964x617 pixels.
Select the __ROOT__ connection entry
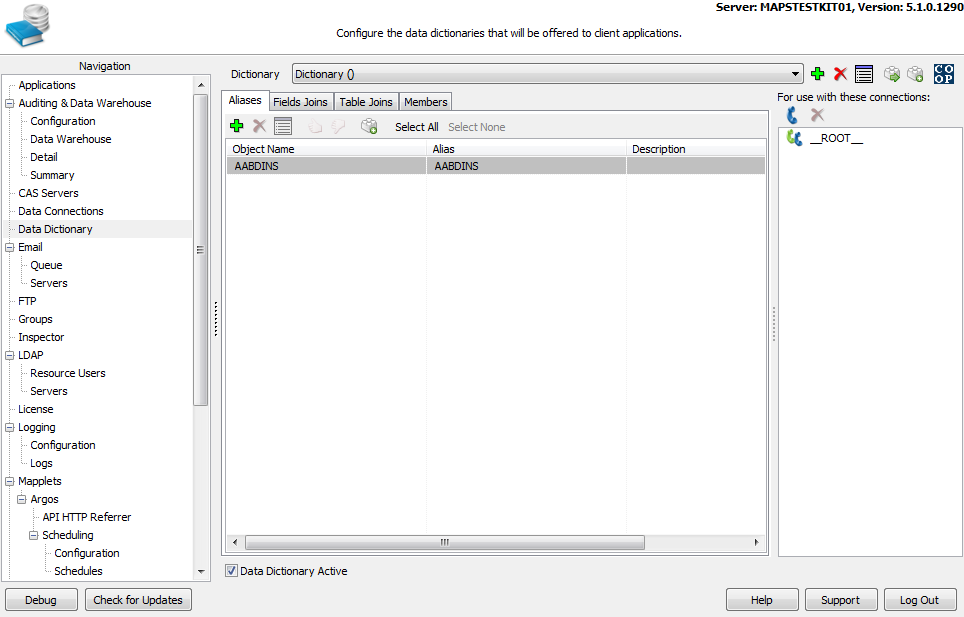coord(835,138)
